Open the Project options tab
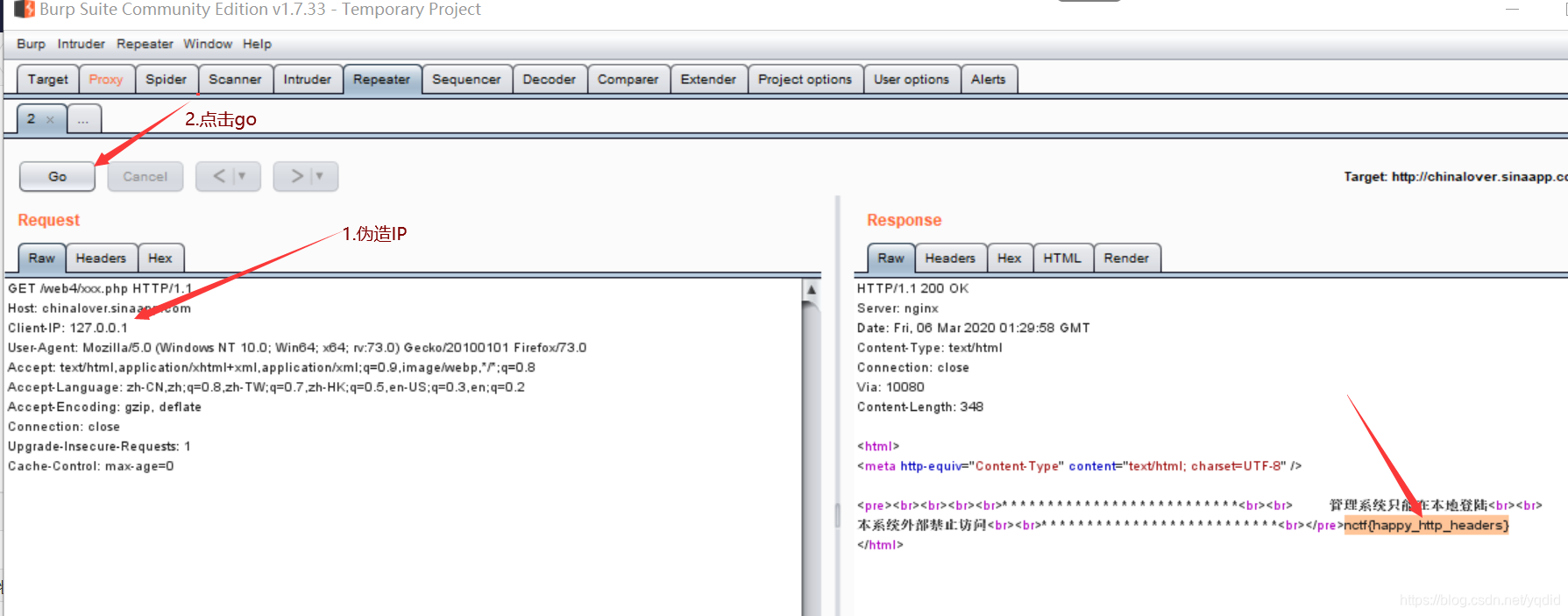The image size is (1568, 616). (x=805, y=79)
